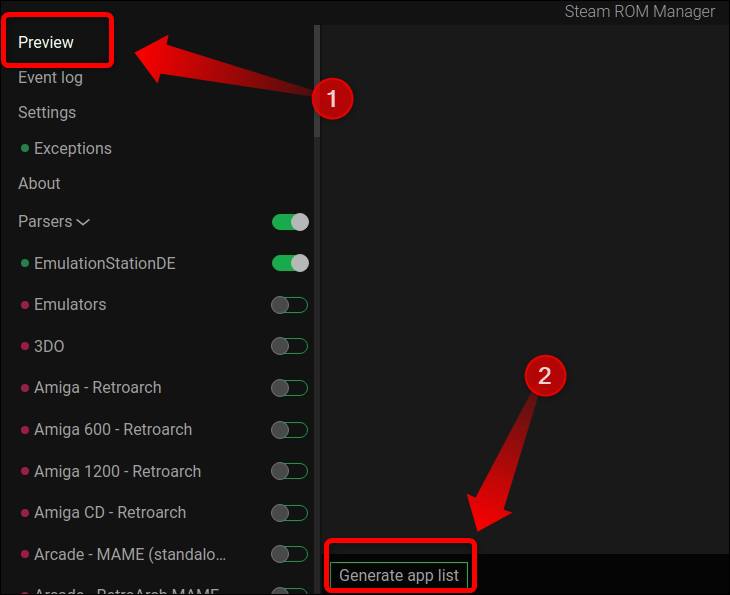Screen dimensions: 730x595
Task: Select the Amiga - Retroarch parser entry
Action: click(x=98, y=387)
